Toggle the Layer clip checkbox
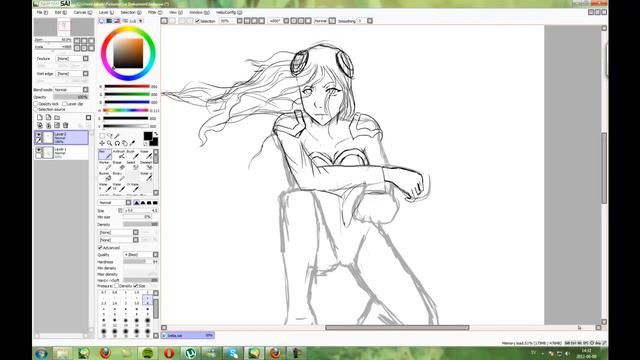640x360 pixels. (64, 104)
